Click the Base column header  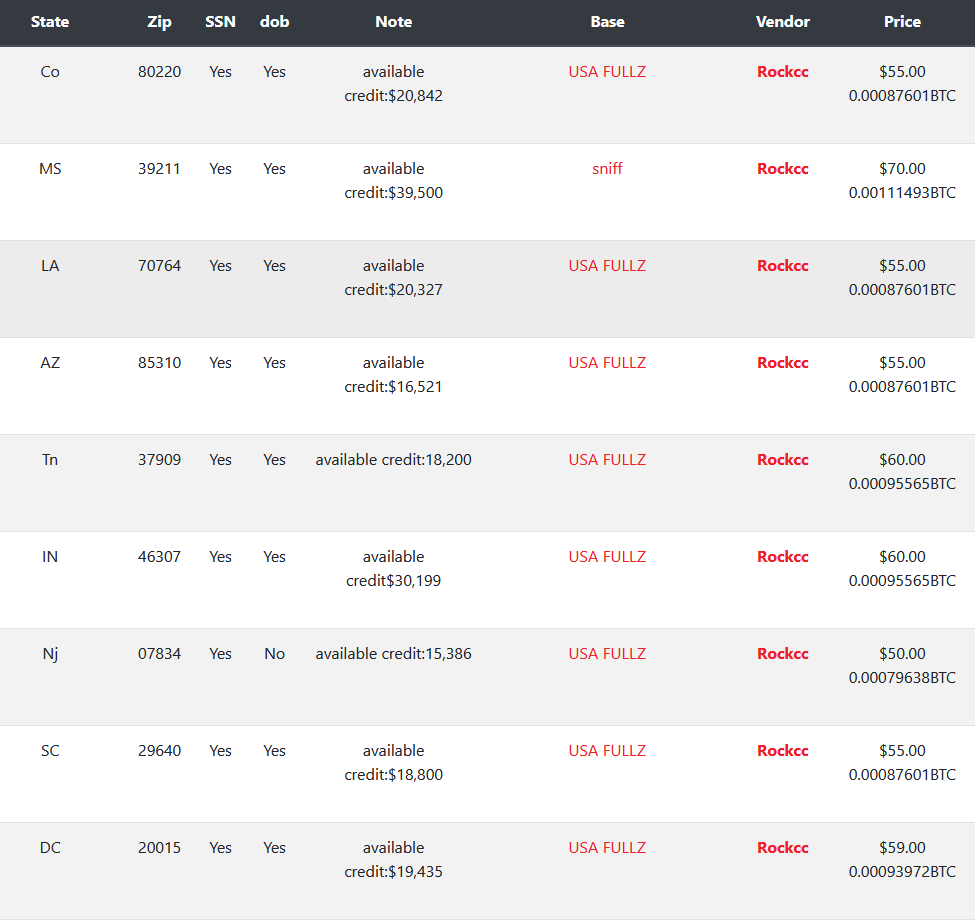click(x=608, y=22)
